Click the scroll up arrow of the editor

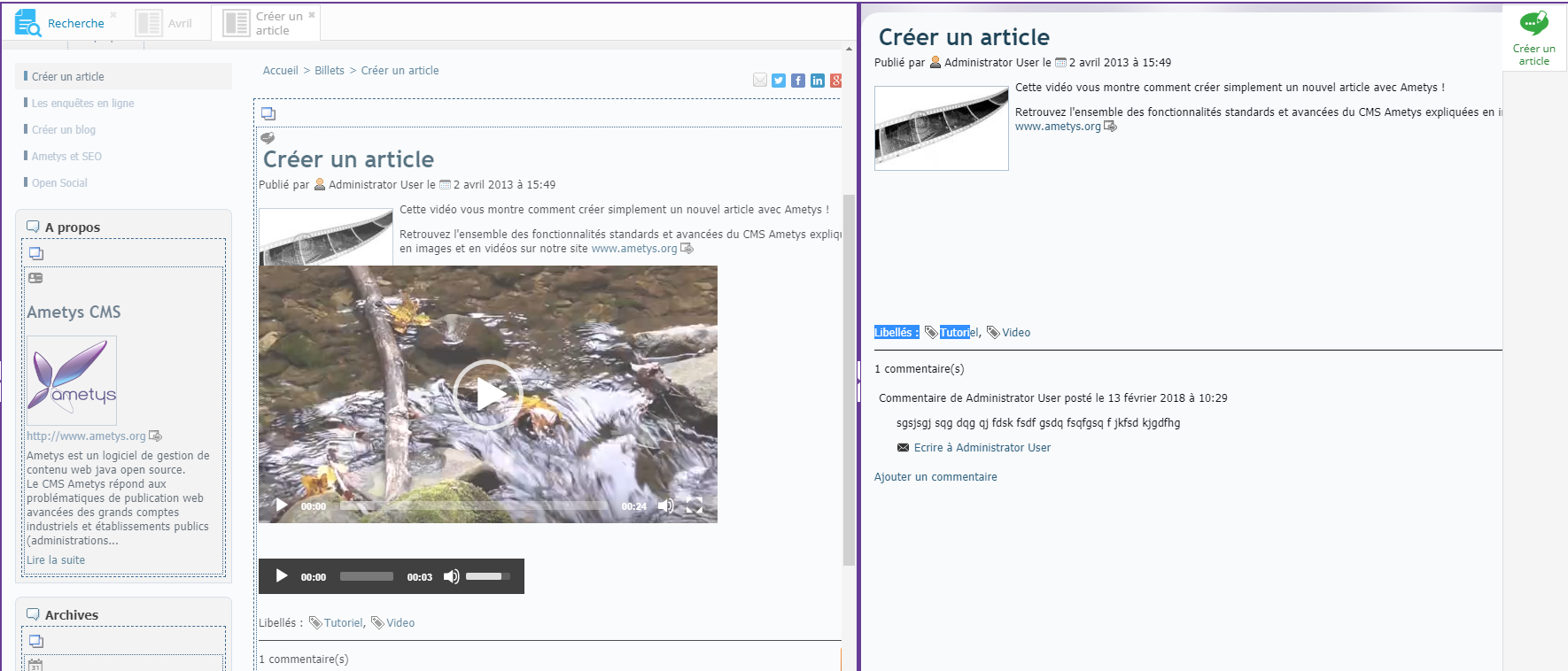tap(849, 50)
